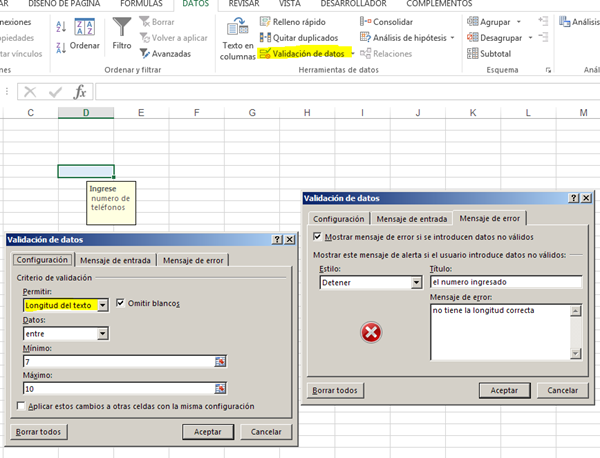Viewport: 600px width, 458px height.
Task: Click Cancelar in right dialog
Action: point(562,390)
